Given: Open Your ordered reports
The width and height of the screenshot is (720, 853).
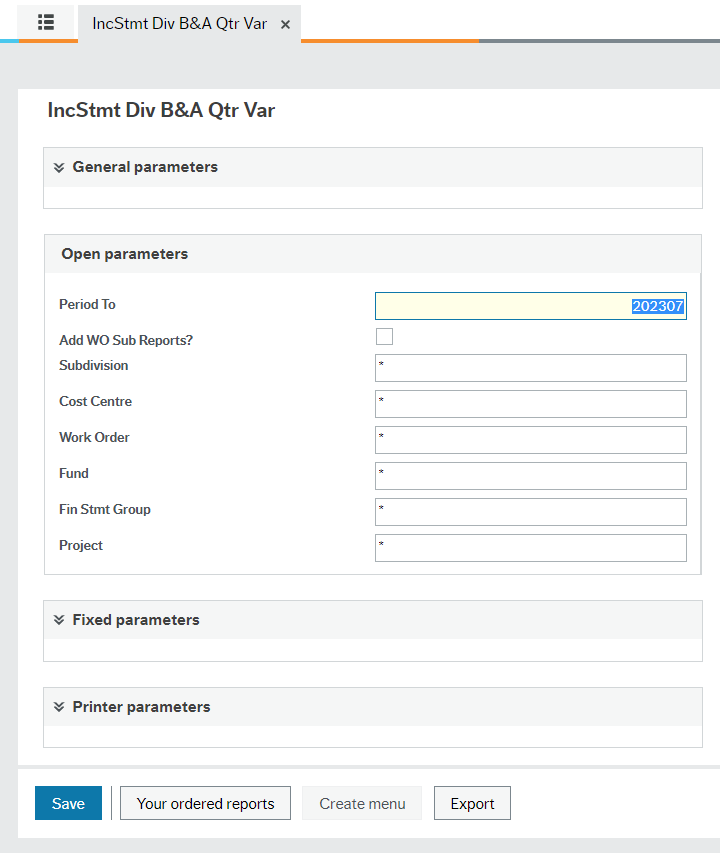Looking at the screenshot, I should (205, 803).
